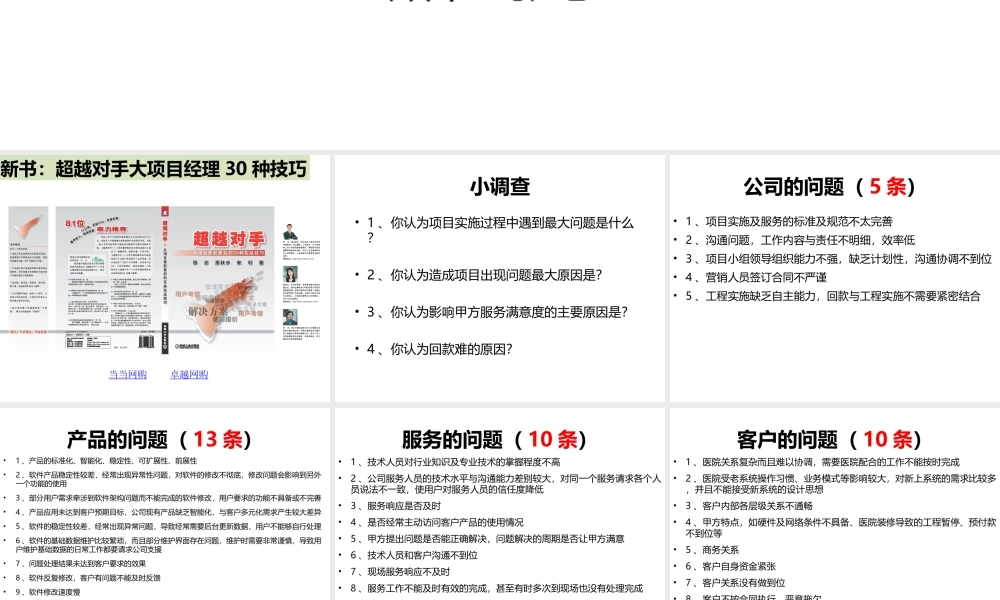Open the 当当网购 purchase link

pos(129,373)
